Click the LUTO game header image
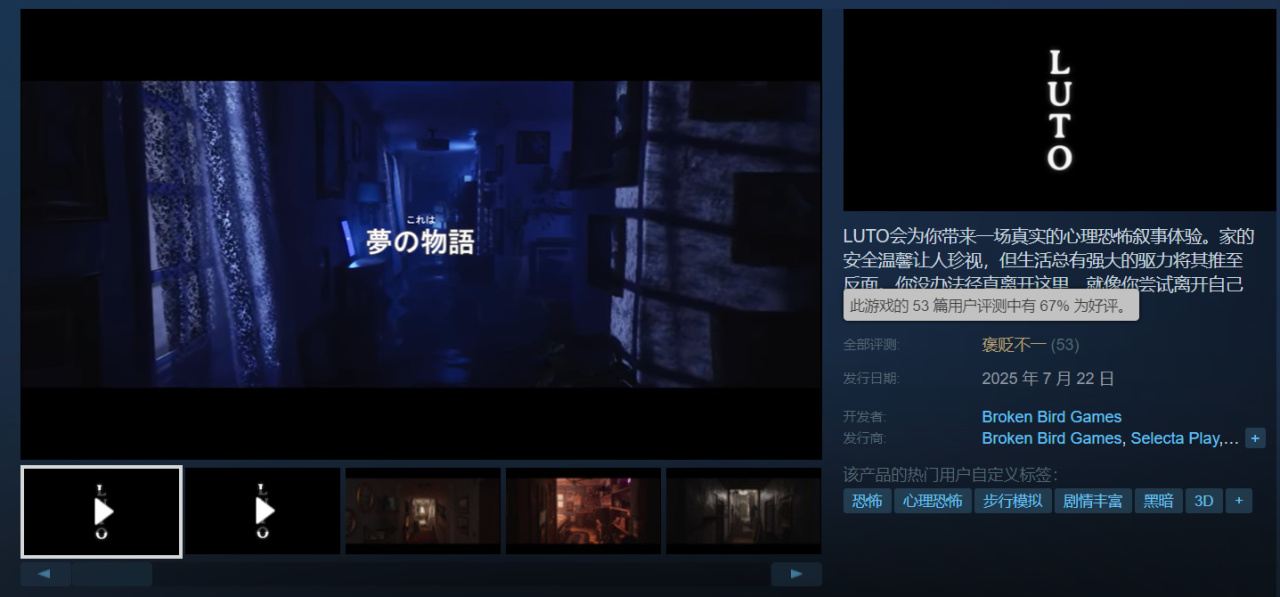The height and width of the screenshot is (597, 1280). [1059, 110]
